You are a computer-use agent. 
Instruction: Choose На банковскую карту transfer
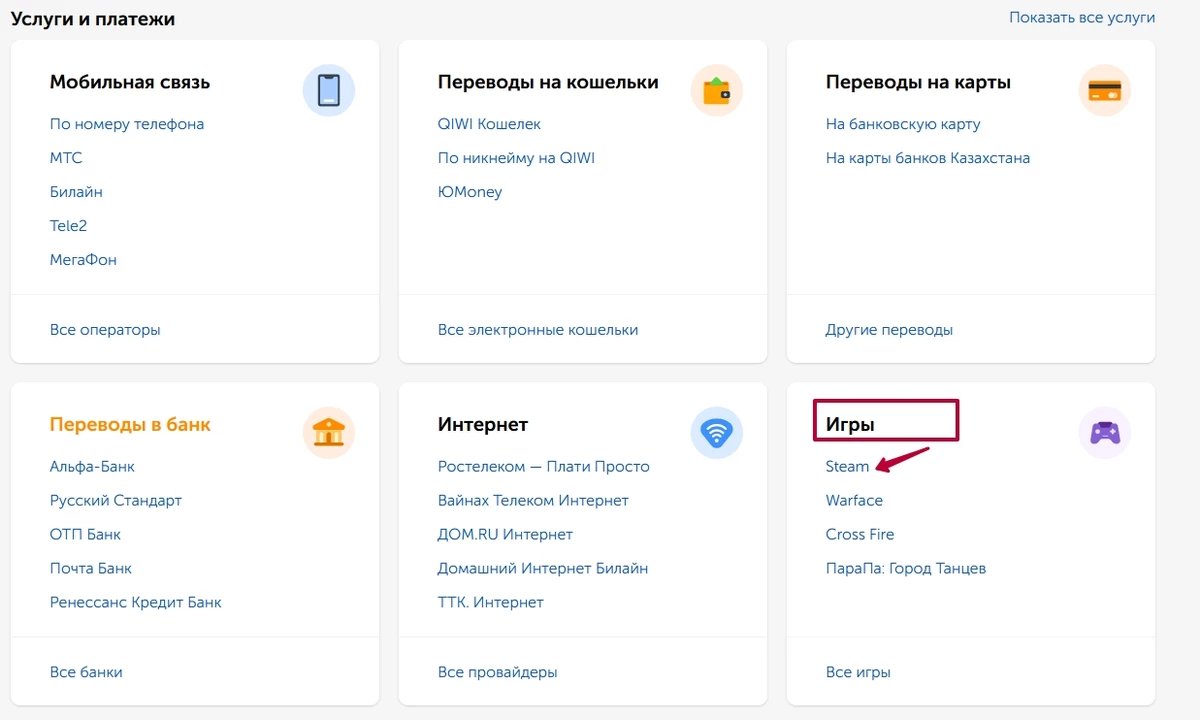tap(903, 124)
